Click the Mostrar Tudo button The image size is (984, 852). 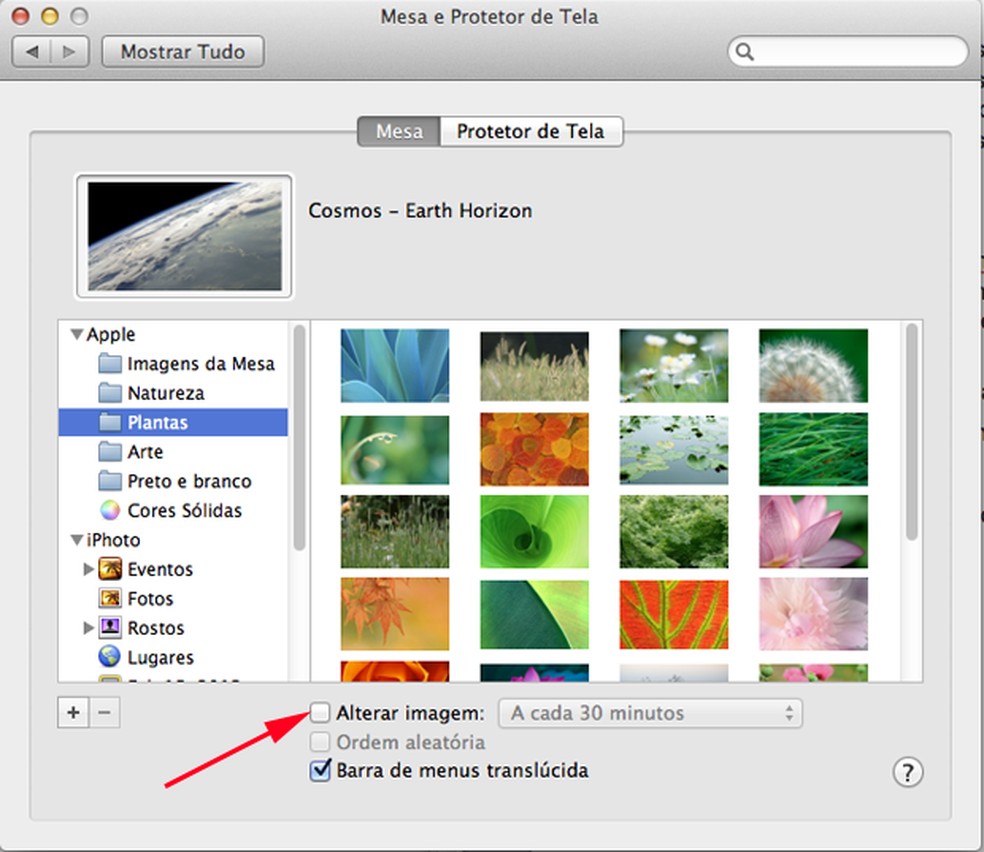183,51
